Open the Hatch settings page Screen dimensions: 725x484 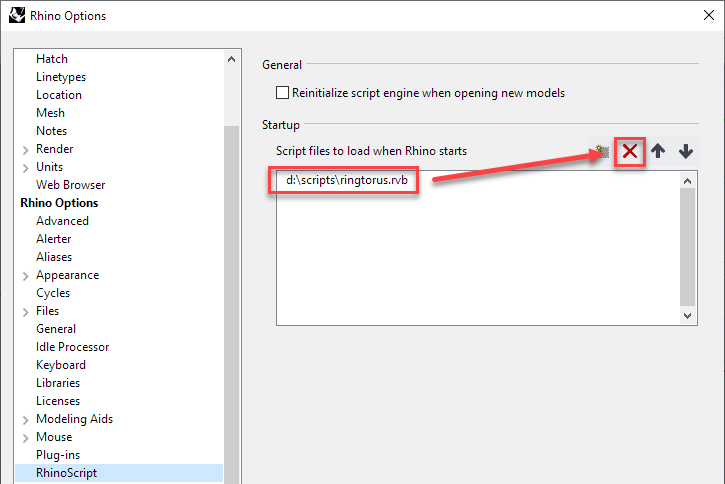(x=52, y=59)
